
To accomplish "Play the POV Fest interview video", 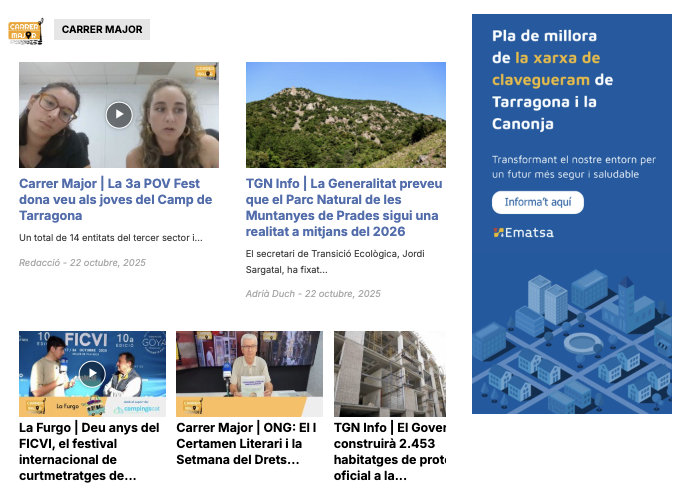I will click(x=119, y=114).
